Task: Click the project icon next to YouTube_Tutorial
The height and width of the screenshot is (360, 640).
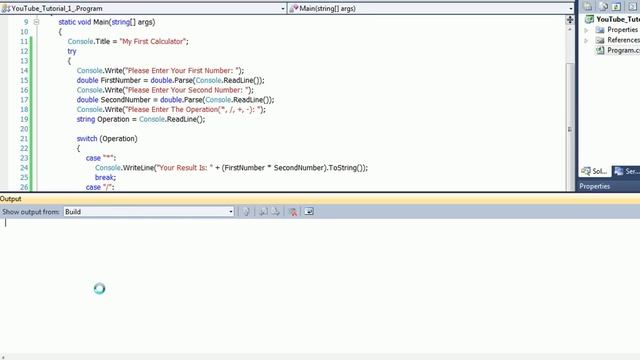Action: 589,19
